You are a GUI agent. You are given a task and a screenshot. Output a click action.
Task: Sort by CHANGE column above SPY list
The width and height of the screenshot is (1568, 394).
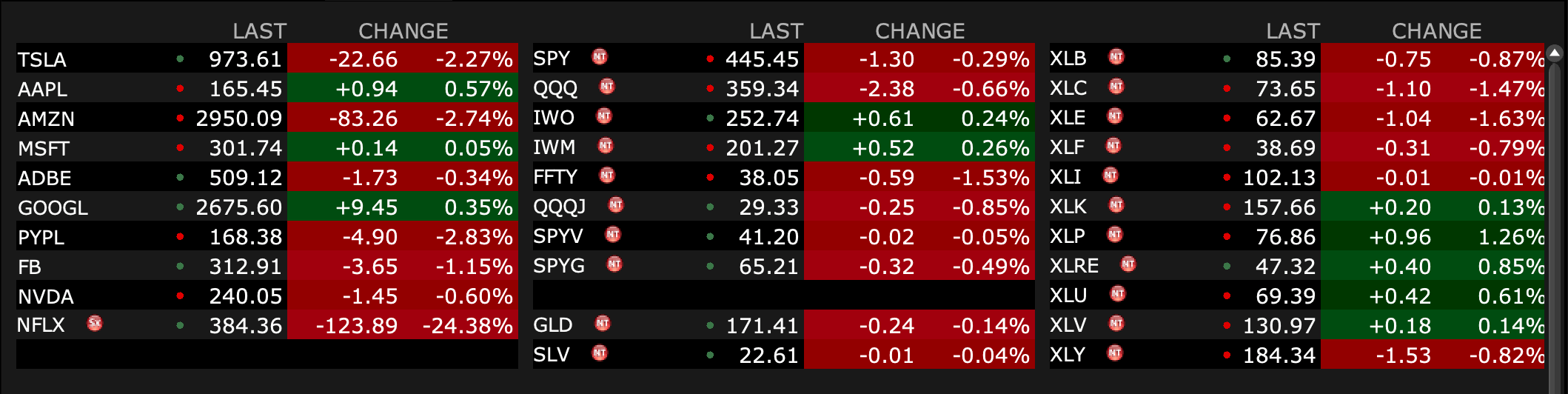919,31
